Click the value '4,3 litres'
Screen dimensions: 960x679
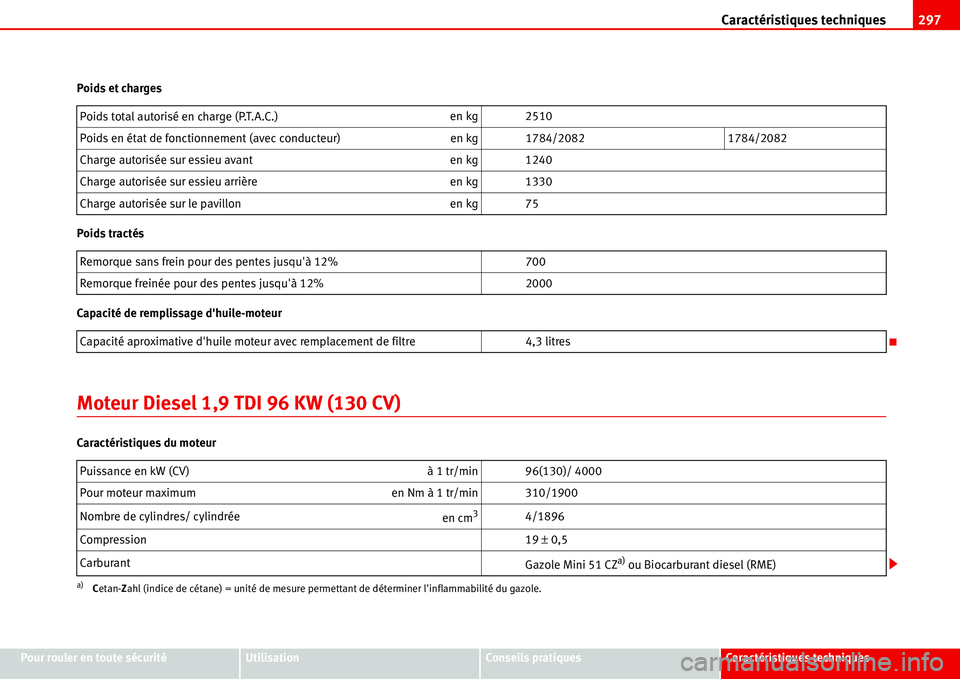click(548, 342)
